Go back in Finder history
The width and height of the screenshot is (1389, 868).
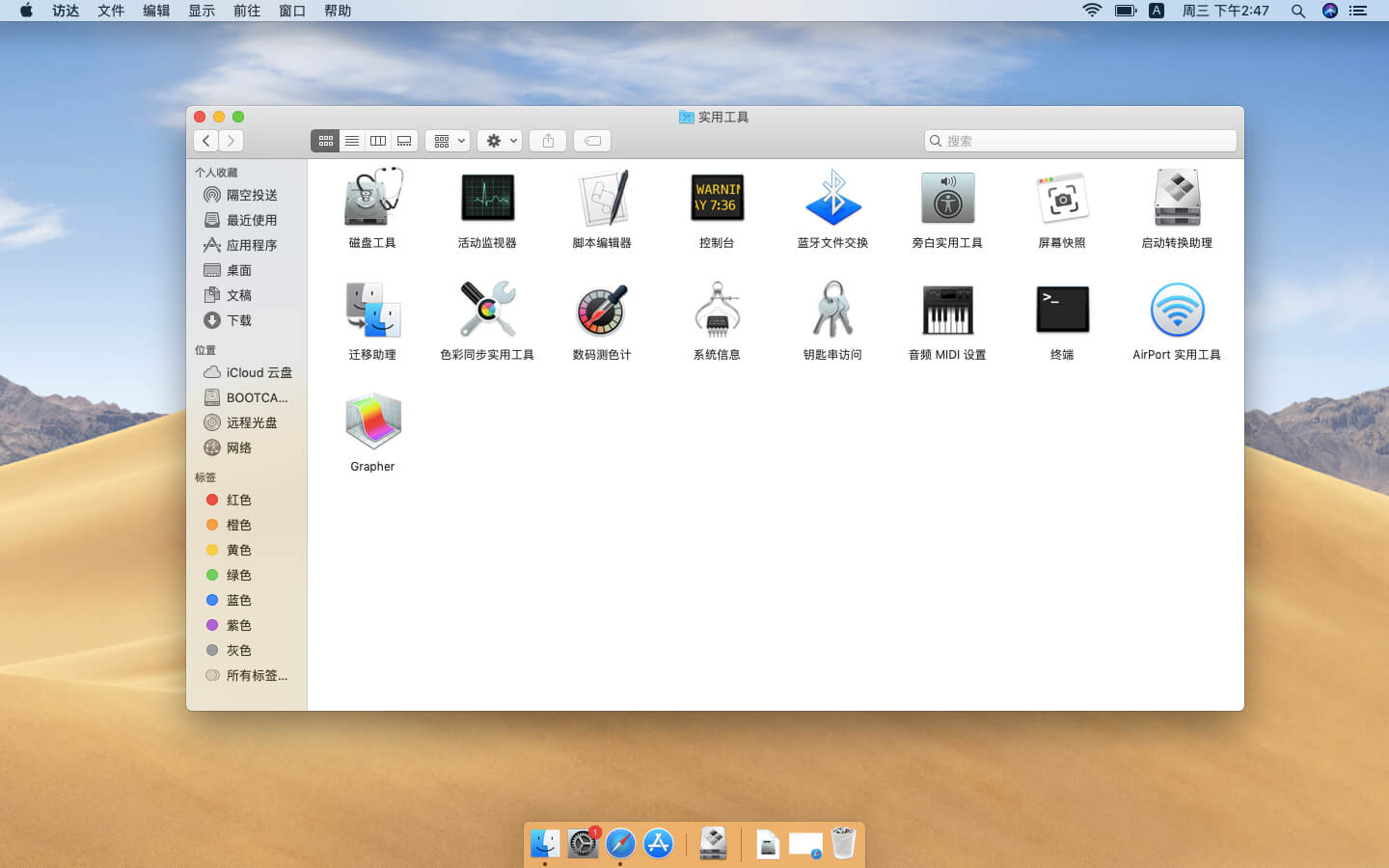click(205, 141)
